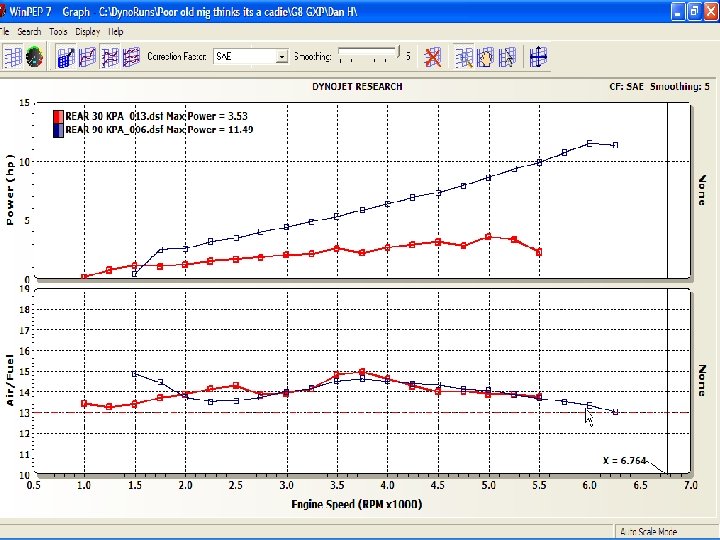Click the blue curve peak point at 6.0 RPM
This screenshot has width=720, height=540.
(590, 144)
